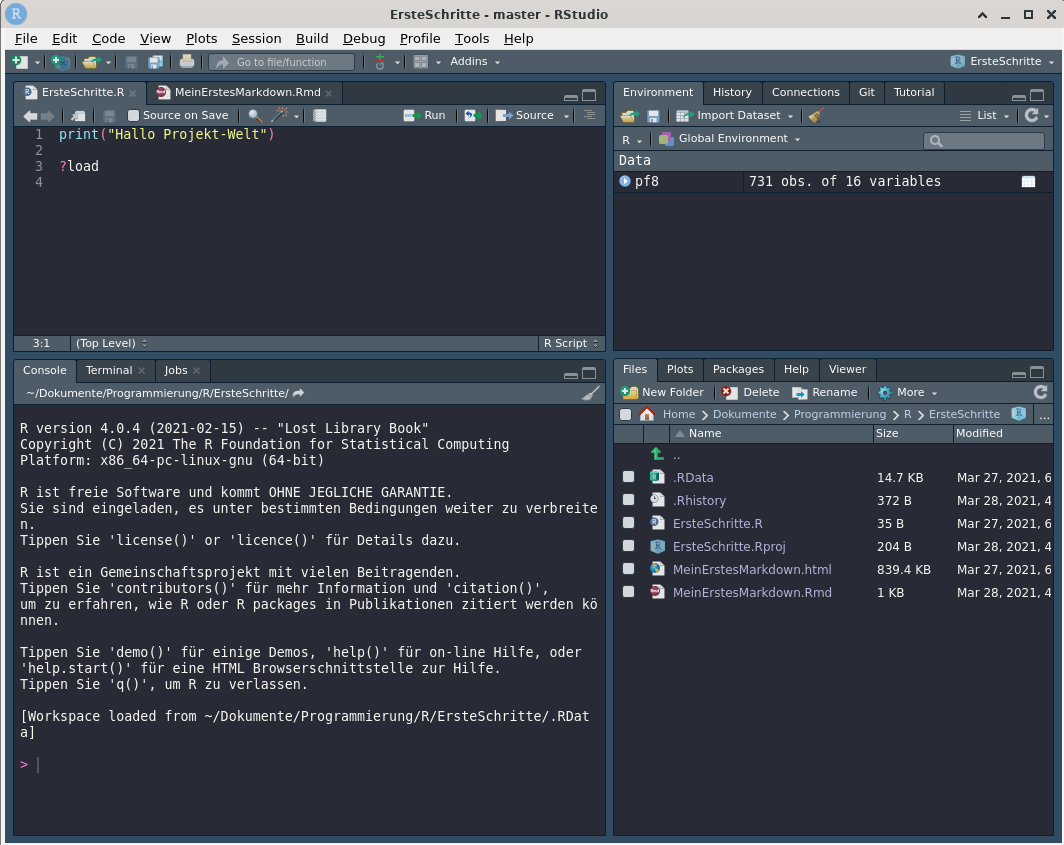
Task: Click the New File icon in main toolbar
Action: 20,62
